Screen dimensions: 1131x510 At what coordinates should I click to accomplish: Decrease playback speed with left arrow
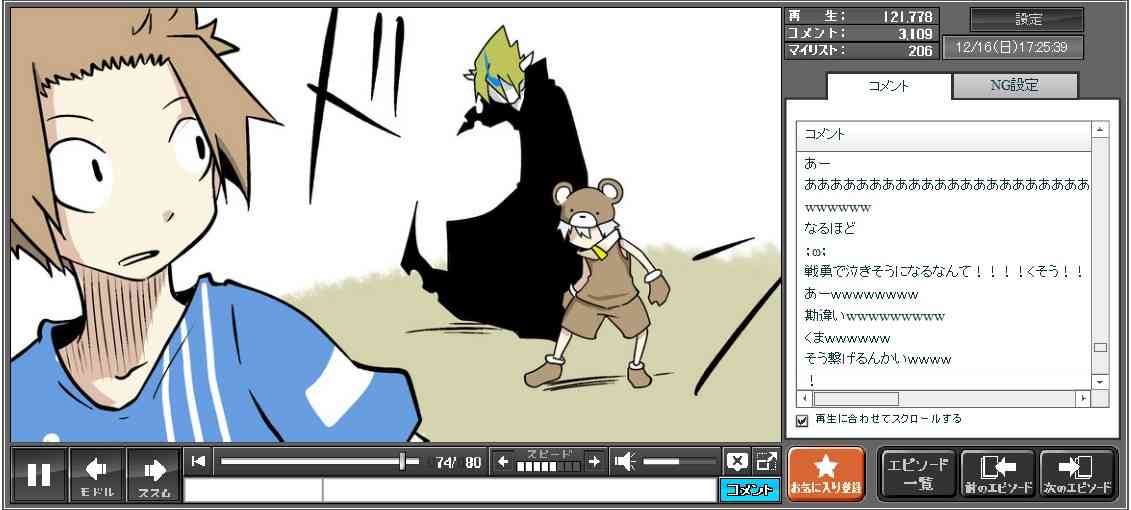tap(503, 462)
